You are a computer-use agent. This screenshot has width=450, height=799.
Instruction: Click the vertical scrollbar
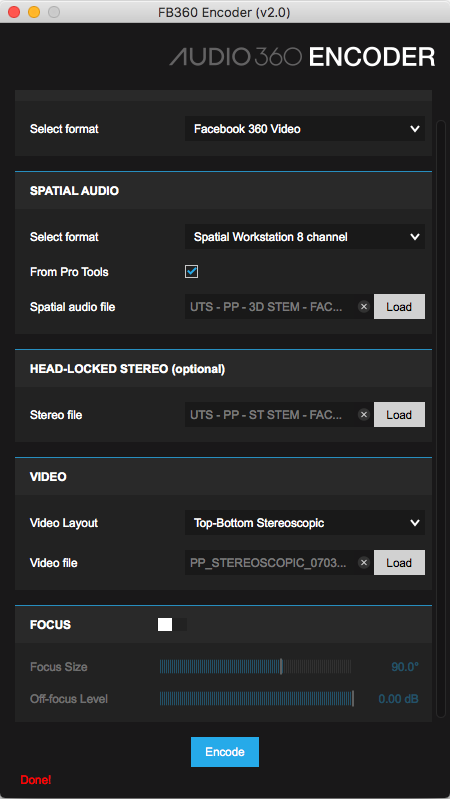click(440, 419)
